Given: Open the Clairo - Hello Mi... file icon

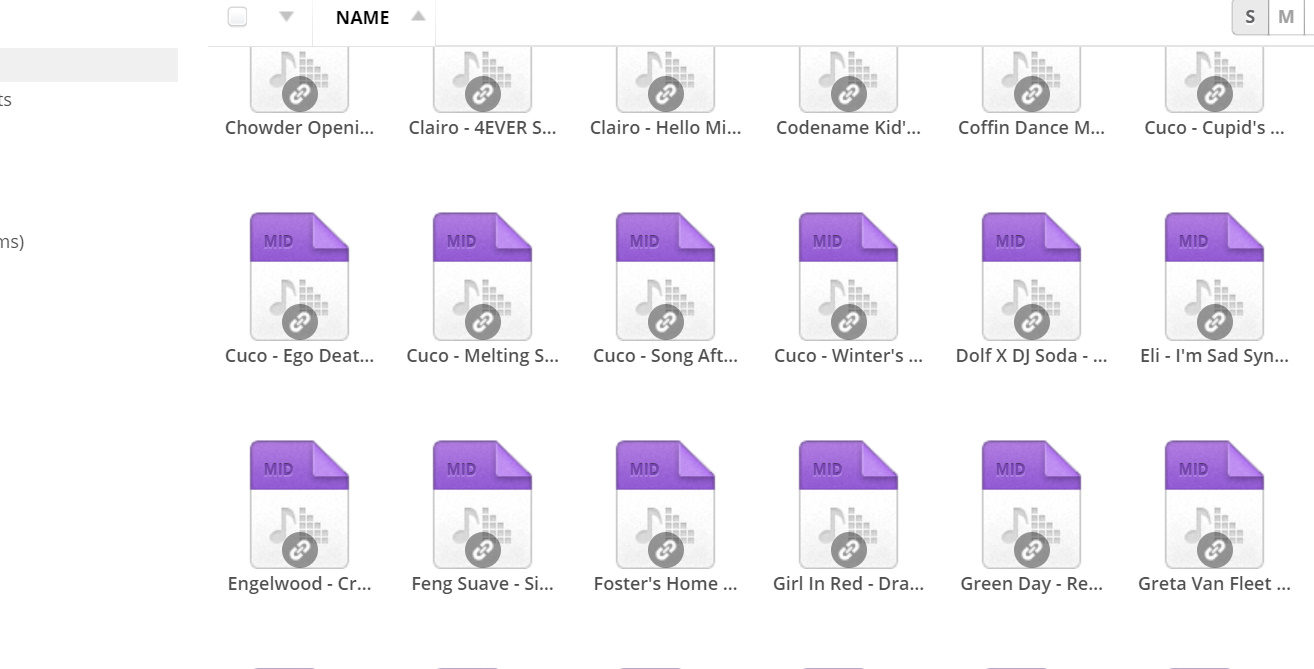Looking at the screenshot, I should pyautogui.click(x=665, y=80).
